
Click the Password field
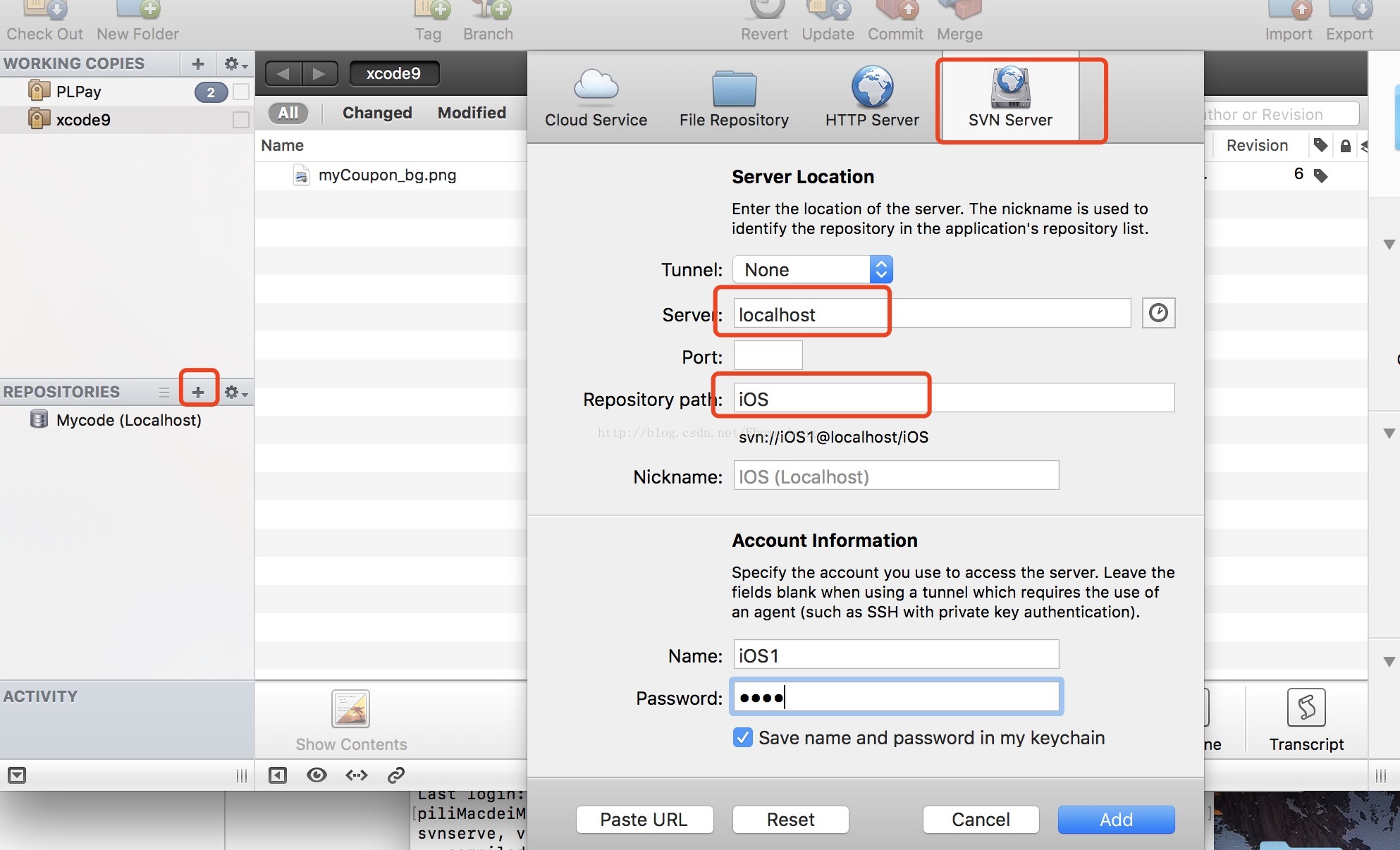pyautogui.click(x=896, y=697)
